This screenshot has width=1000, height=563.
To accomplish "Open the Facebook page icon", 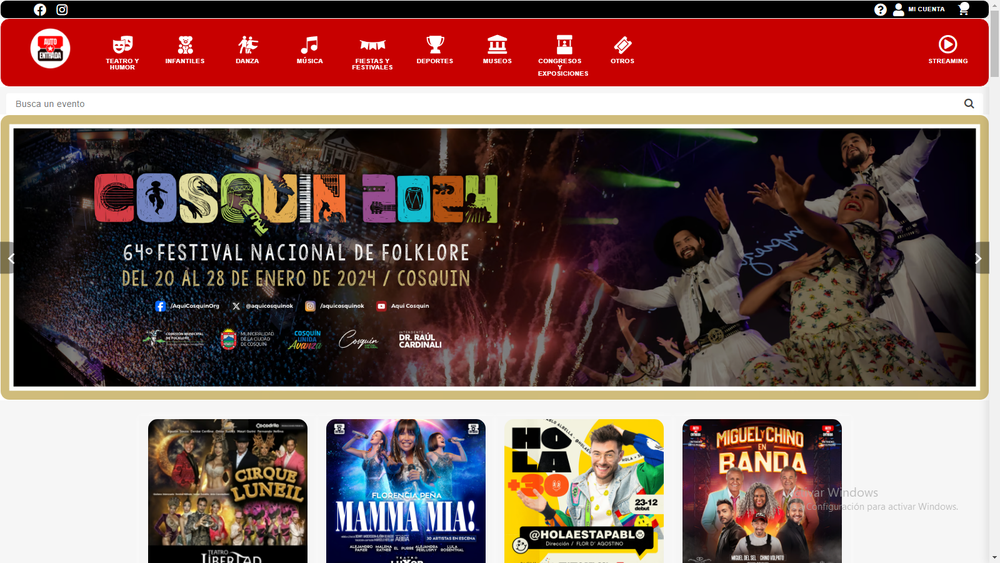I will [40, 10].
